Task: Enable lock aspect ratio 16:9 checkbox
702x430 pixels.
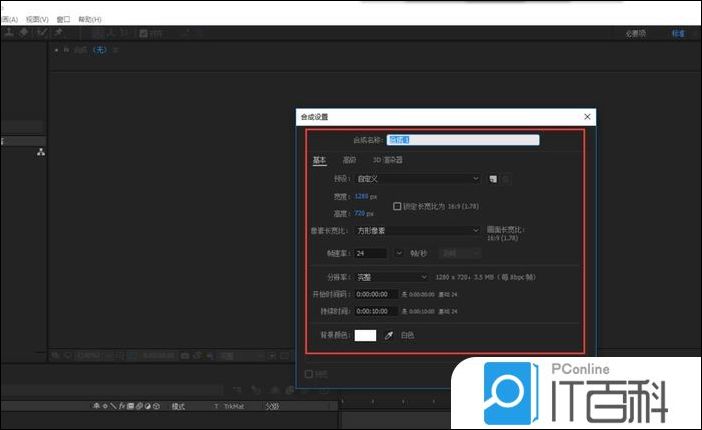Action: 397,206
